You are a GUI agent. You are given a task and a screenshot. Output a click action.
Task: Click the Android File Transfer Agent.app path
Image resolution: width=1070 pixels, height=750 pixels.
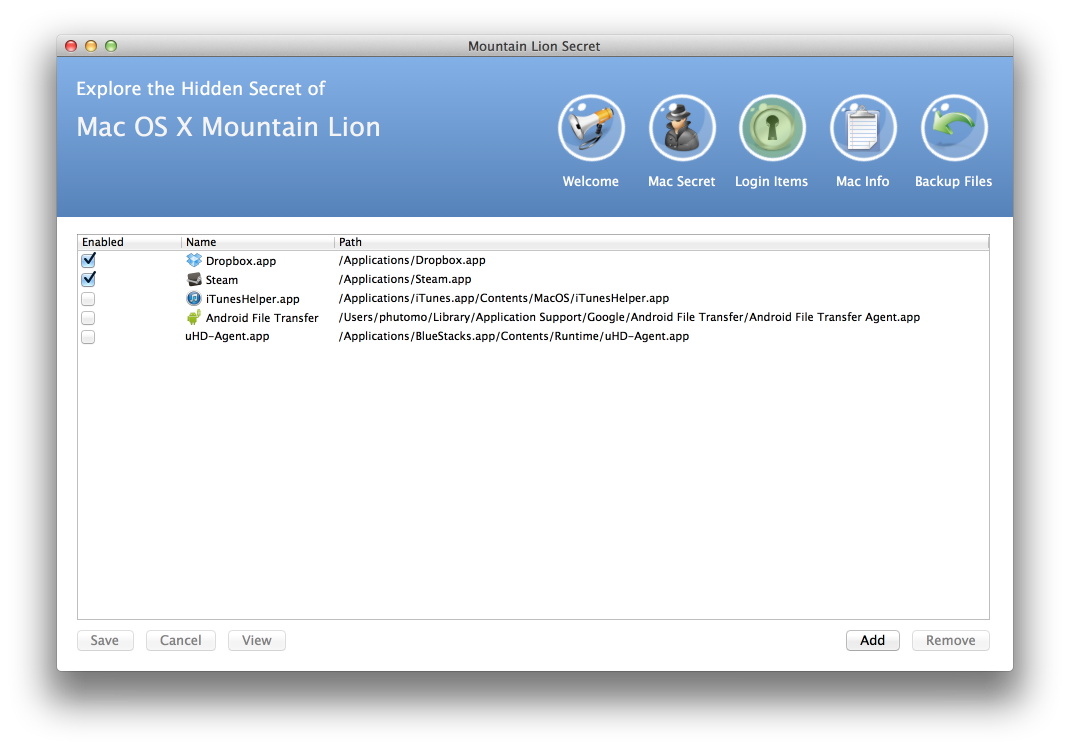629,317
